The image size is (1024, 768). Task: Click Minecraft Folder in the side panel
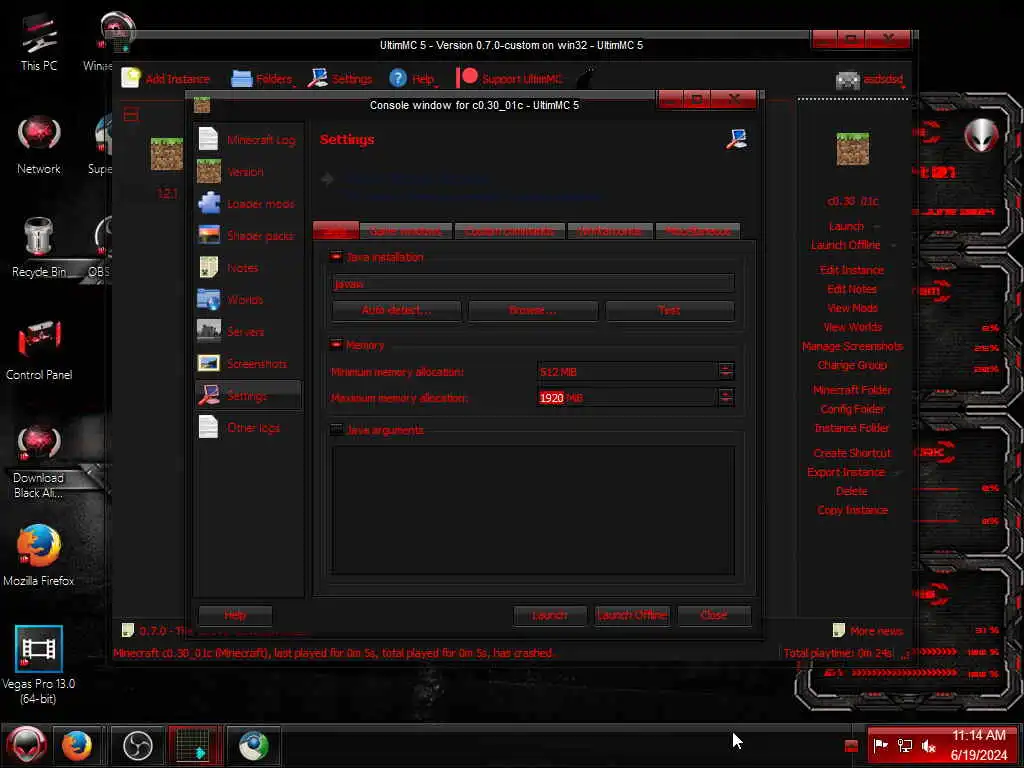point(852,390)
